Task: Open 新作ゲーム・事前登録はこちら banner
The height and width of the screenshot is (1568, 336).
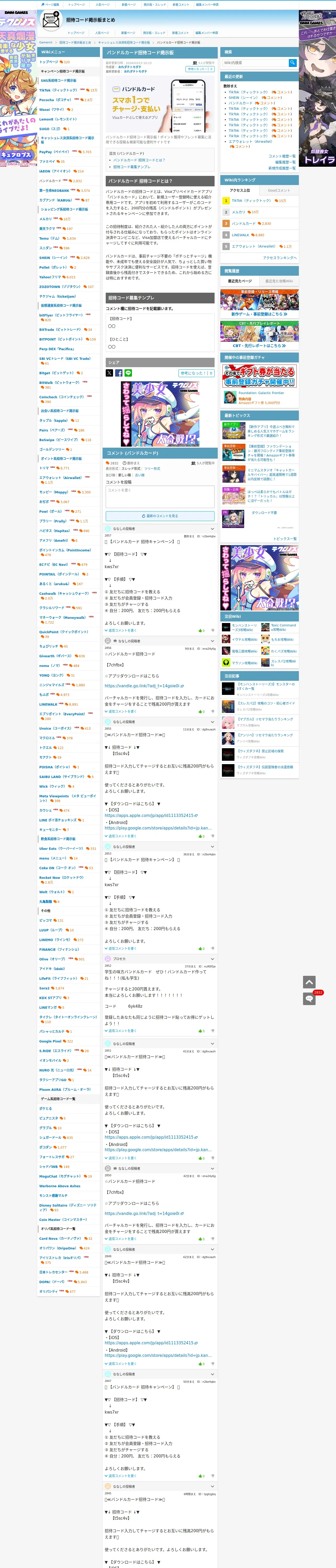Action: click(259, 304)
